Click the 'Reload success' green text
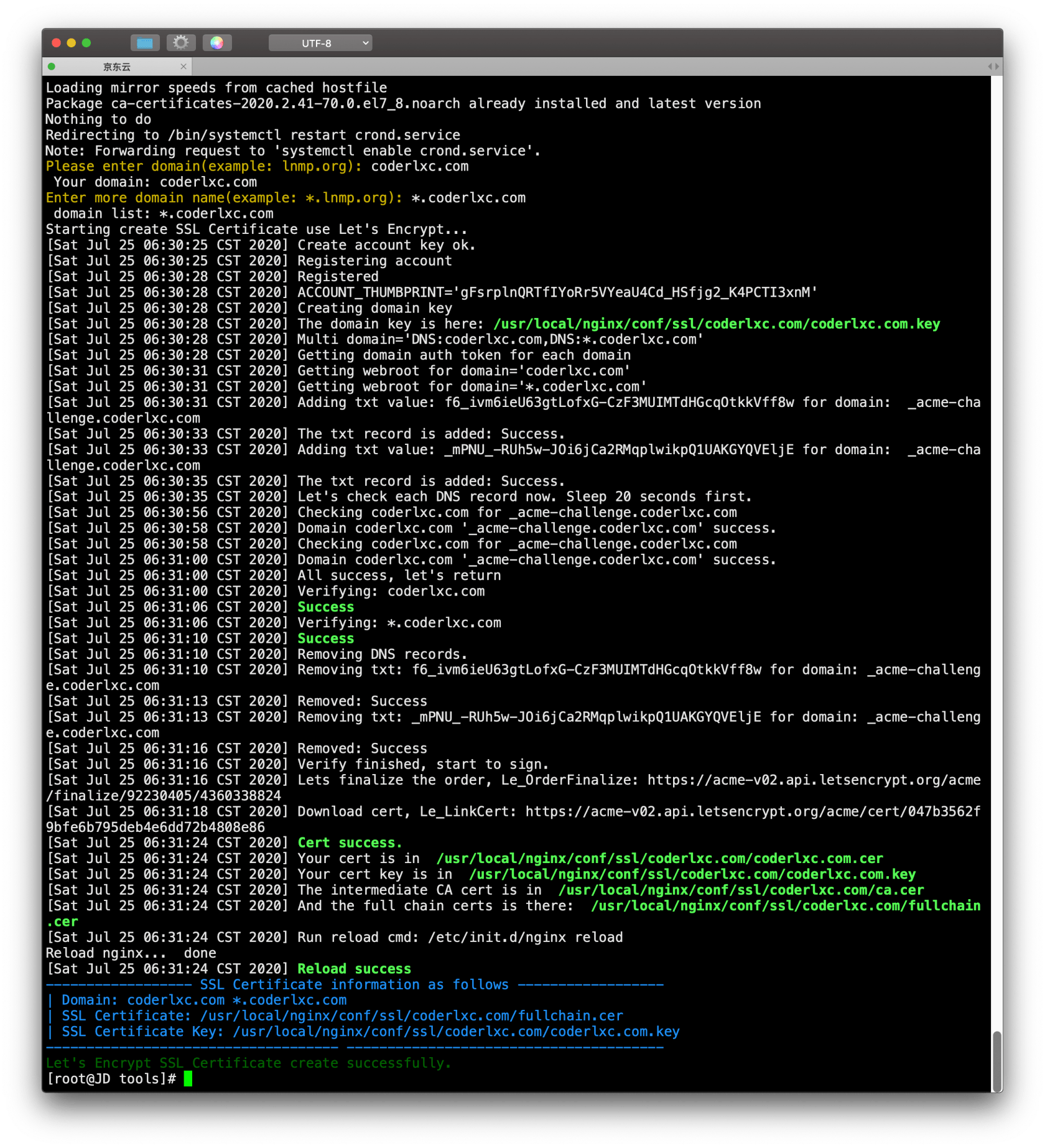The width and height of the screenshot is (1045, 1148). (x=354, y=969)
